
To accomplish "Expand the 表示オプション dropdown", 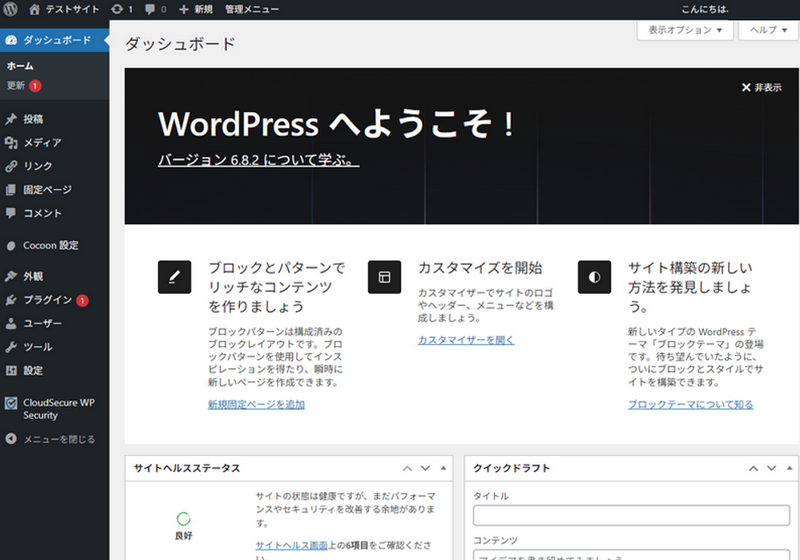I will click(685, 30).
